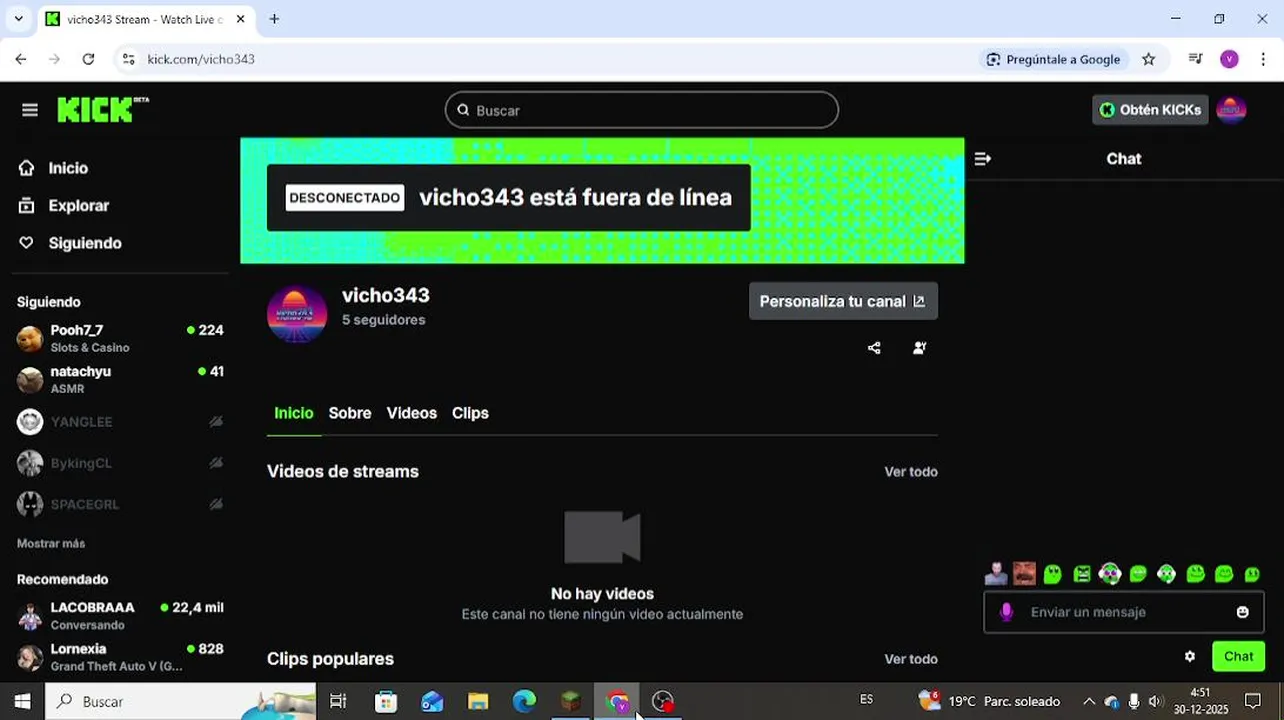Bookmark this page with star icon
1284x720 pixels.
tap(1148, 59)
